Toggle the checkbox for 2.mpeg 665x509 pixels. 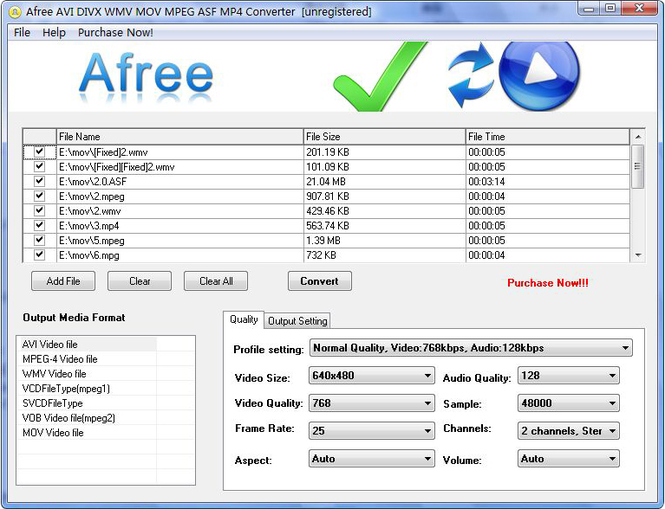click(x=39, y=196)
